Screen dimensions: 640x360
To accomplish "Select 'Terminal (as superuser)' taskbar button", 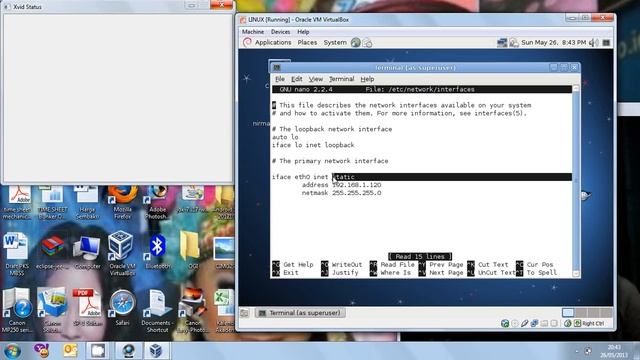I will 300,313.
